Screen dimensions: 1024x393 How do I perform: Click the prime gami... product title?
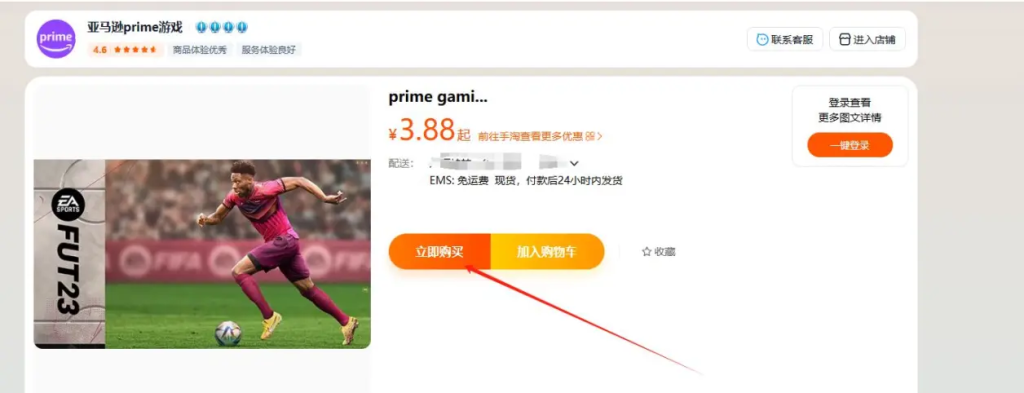click(438, 97)
